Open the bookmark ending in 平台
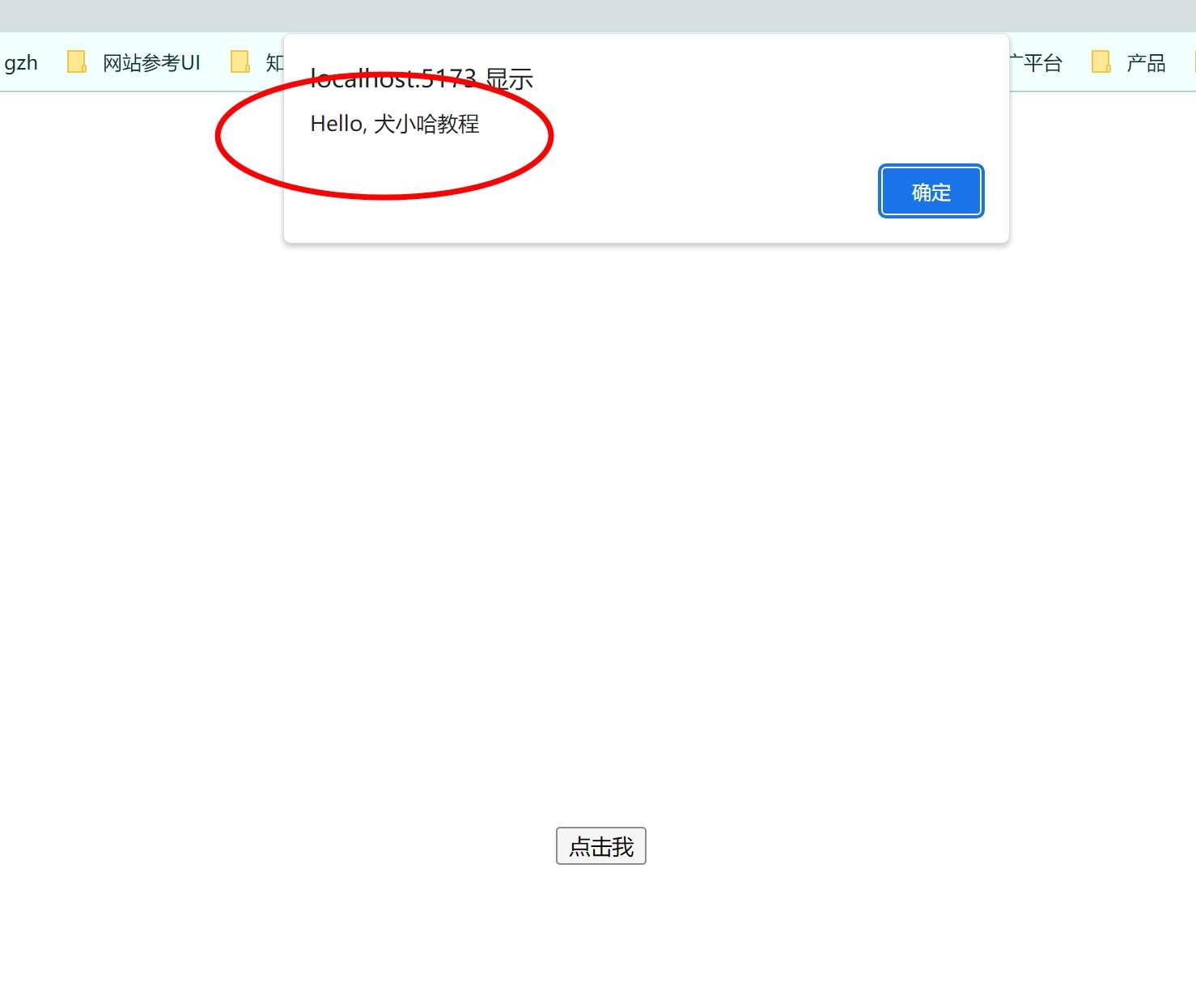Screen dimensions: 1196x1008 pos(1038,62)
